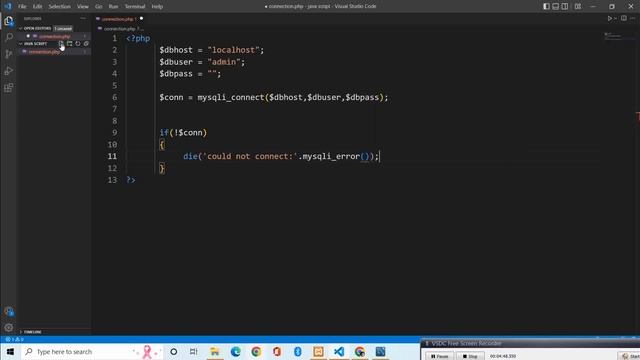Open the Terminal menu
This screenshot has height=360, width=640.
coord(135,7)
